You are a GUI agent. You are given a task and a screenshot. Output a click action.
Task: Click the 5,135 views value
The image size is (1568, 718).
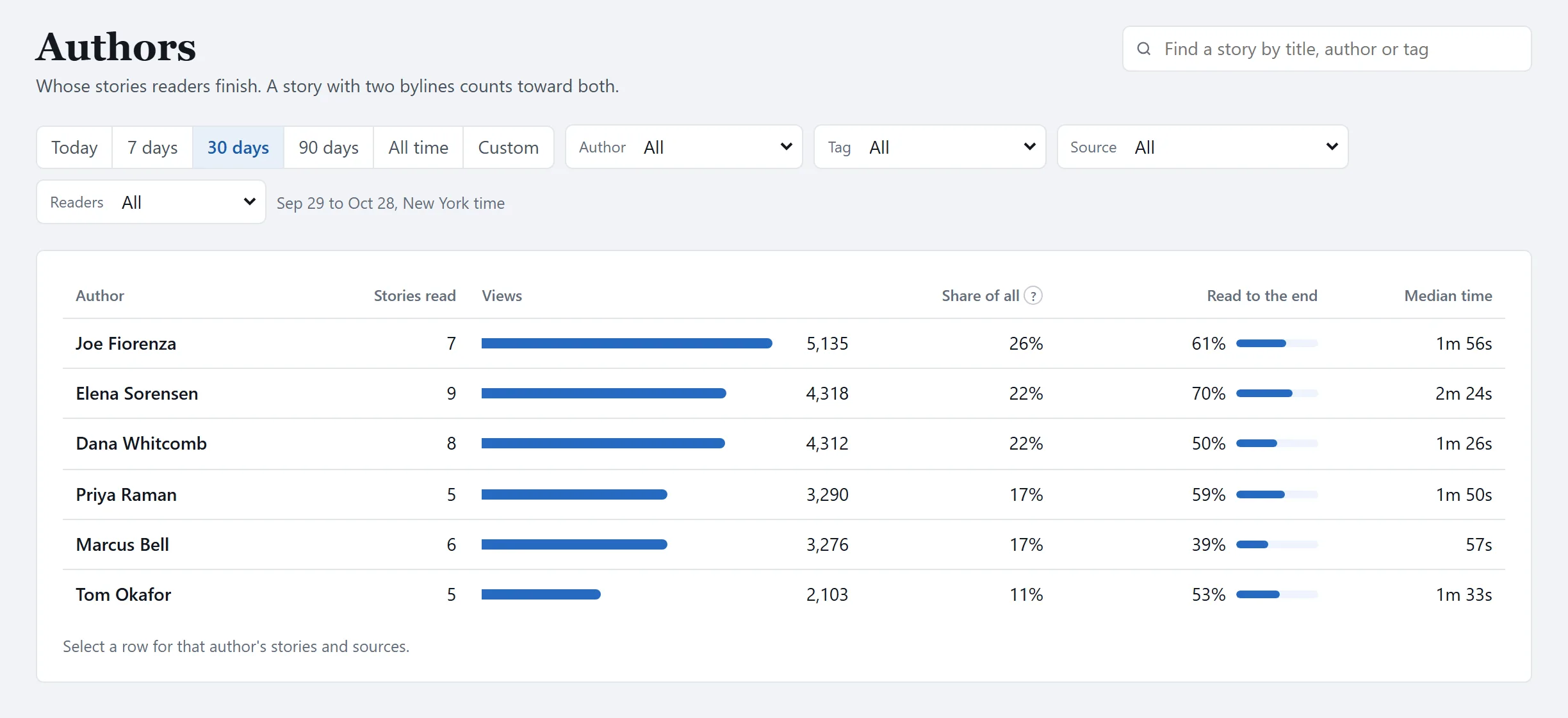828,344
